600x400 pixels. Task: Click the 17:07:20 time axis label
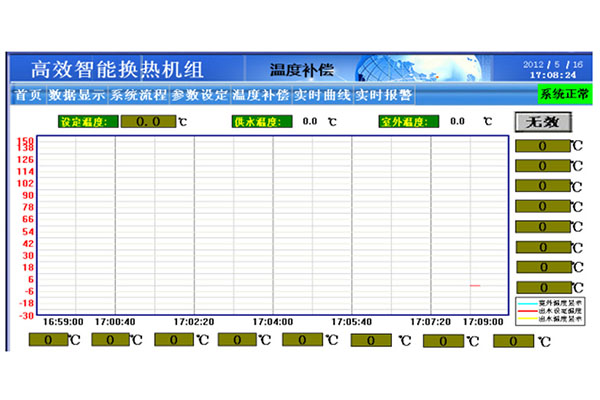[430, 322]
